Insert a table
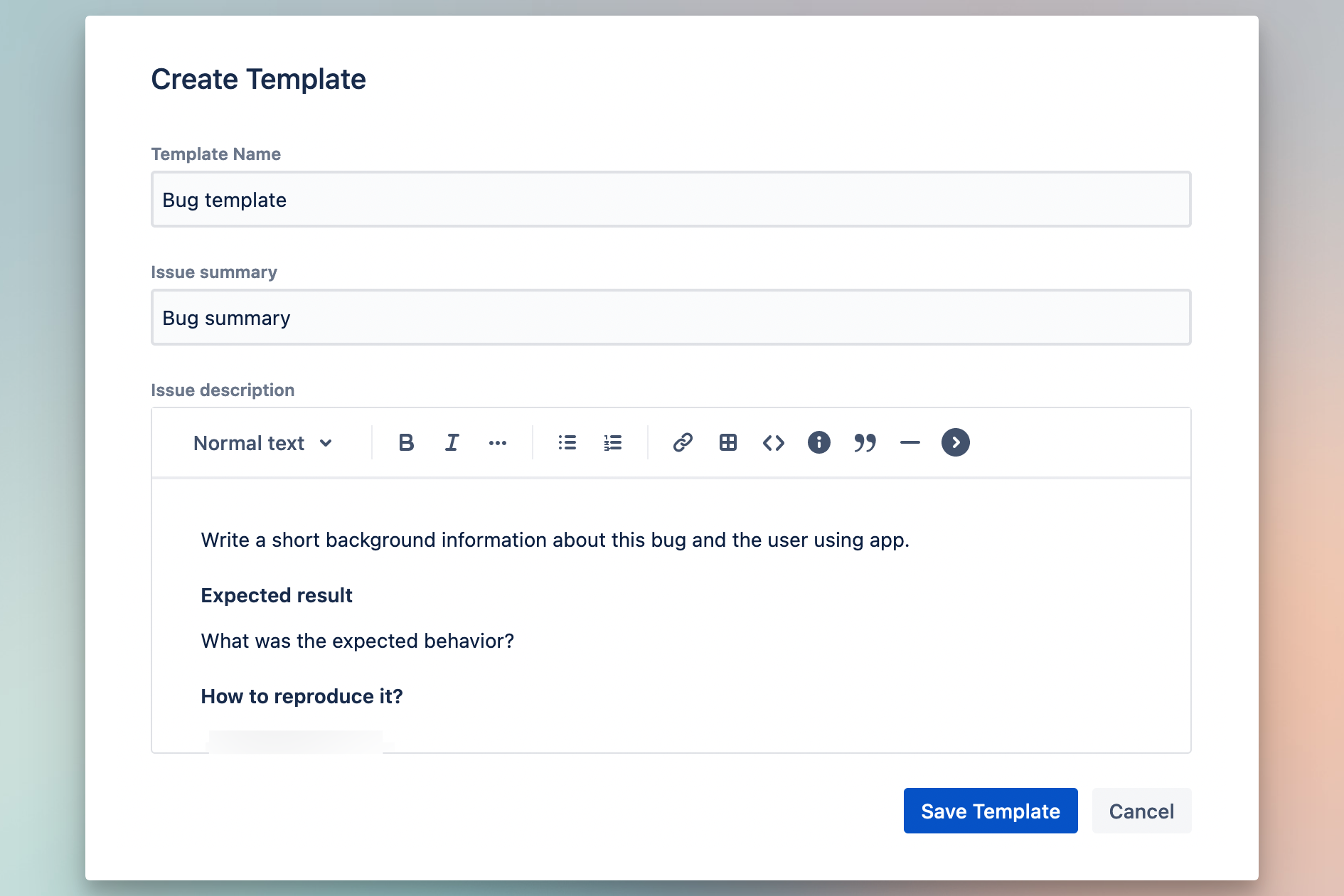This screenshot has height=896, width=1344. point(728,442)
